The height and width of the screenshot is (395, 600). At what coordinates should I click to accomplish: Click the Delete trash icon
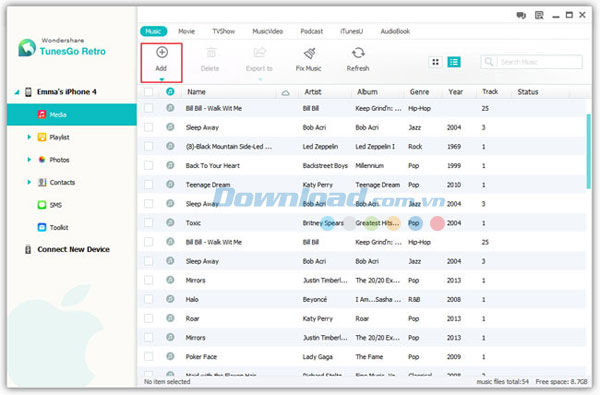211,52
